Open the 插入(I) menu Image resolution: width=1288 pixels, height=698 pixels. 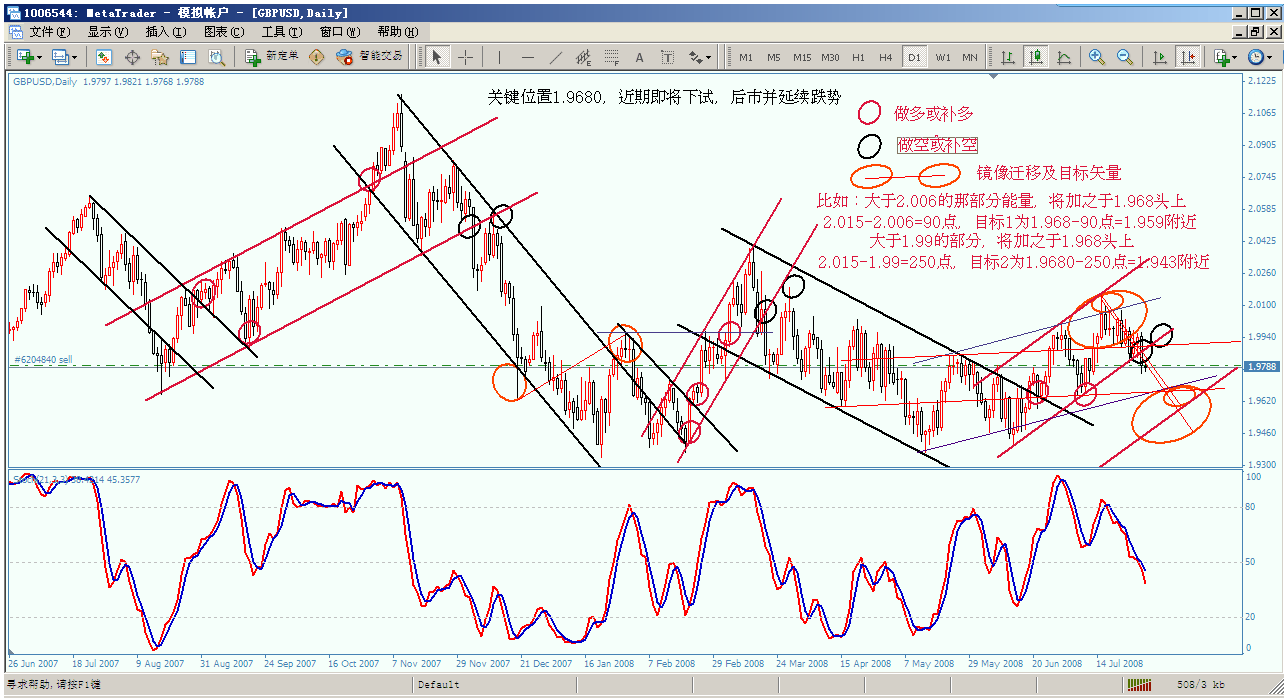tap(165, 32)
